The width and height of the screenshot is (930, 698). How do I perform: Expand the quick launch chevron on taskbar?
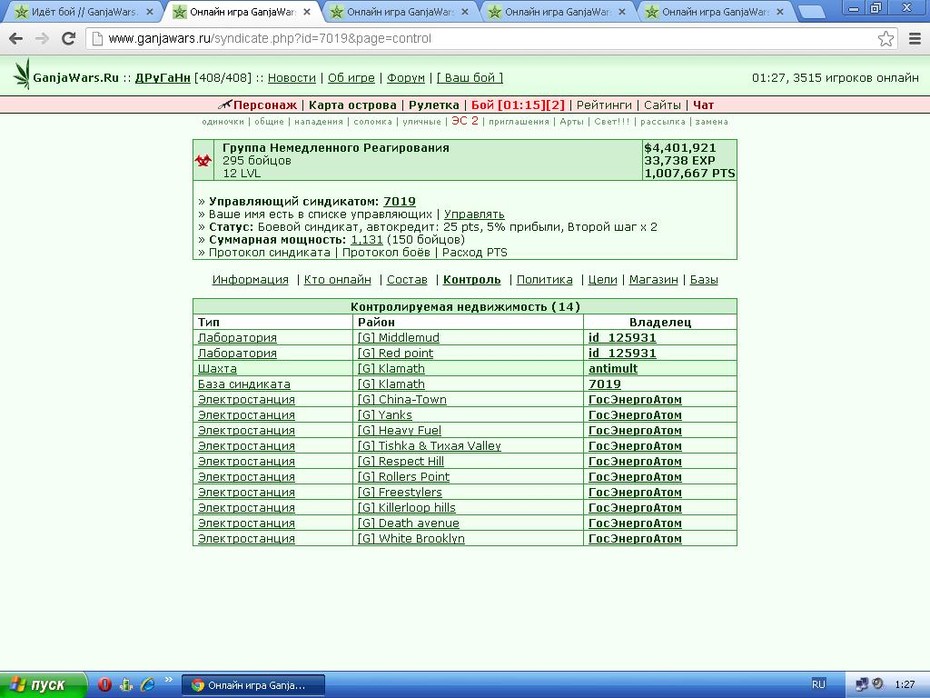click(x=168, y=680)
